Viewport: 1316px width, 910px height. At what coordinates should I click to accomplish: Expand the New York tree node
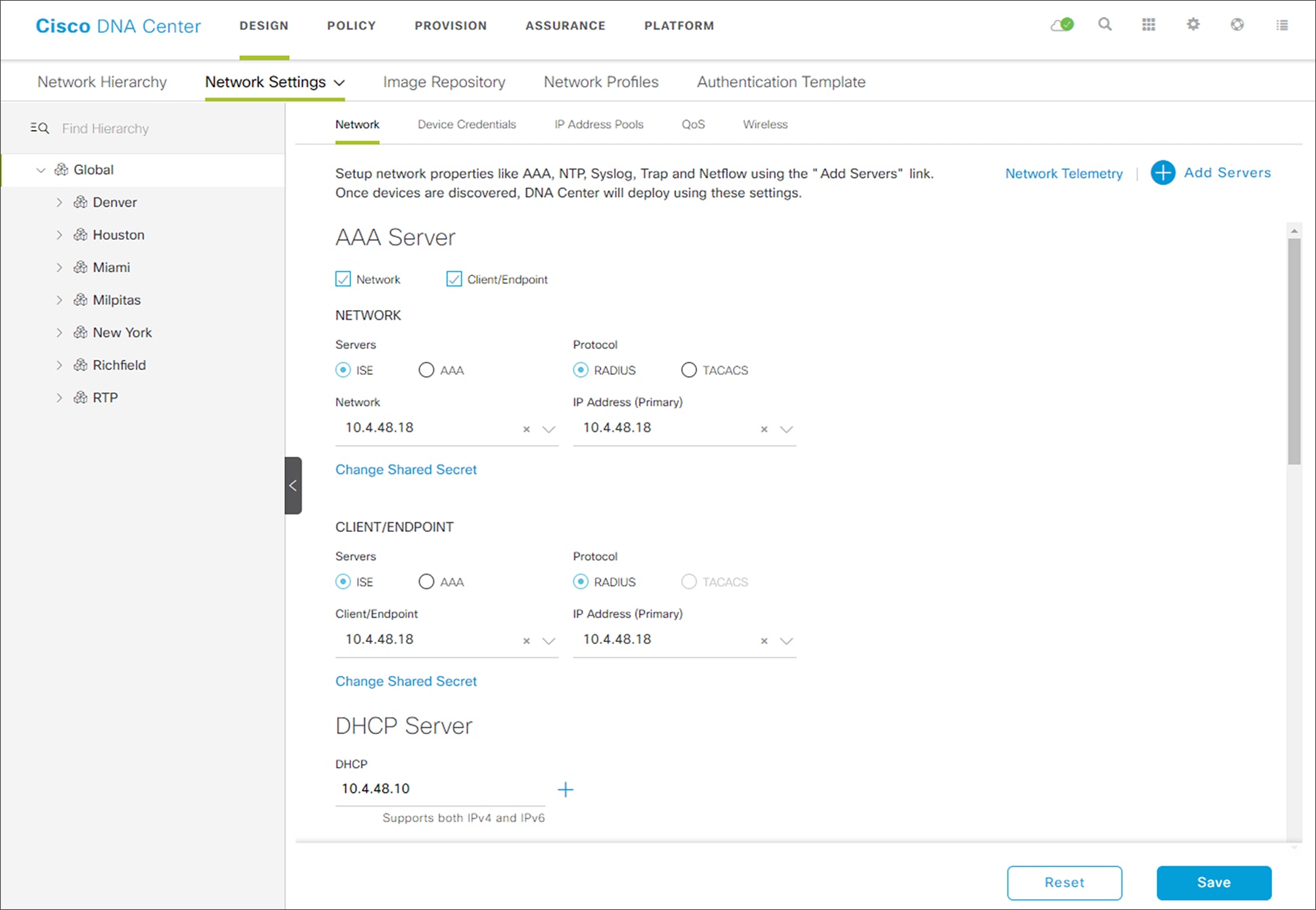tap(59, 333)
